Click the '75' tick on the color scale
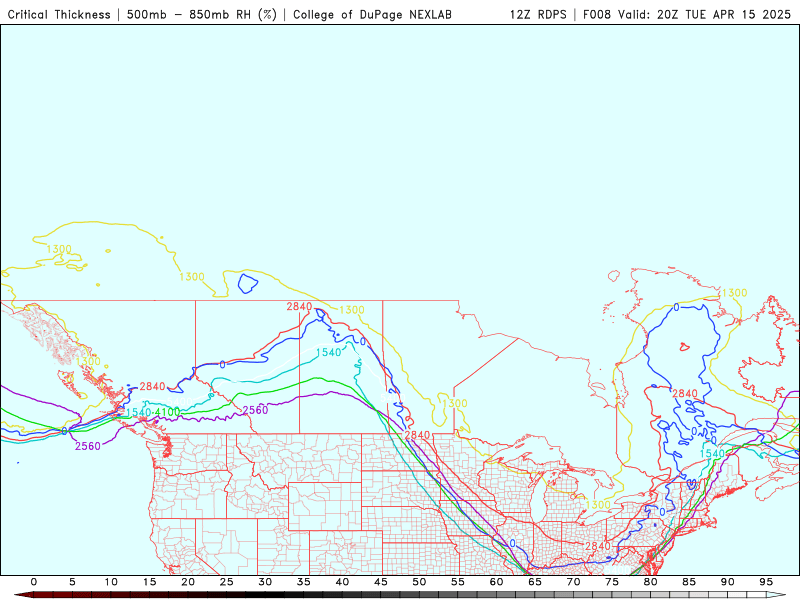 coord(612,582)
